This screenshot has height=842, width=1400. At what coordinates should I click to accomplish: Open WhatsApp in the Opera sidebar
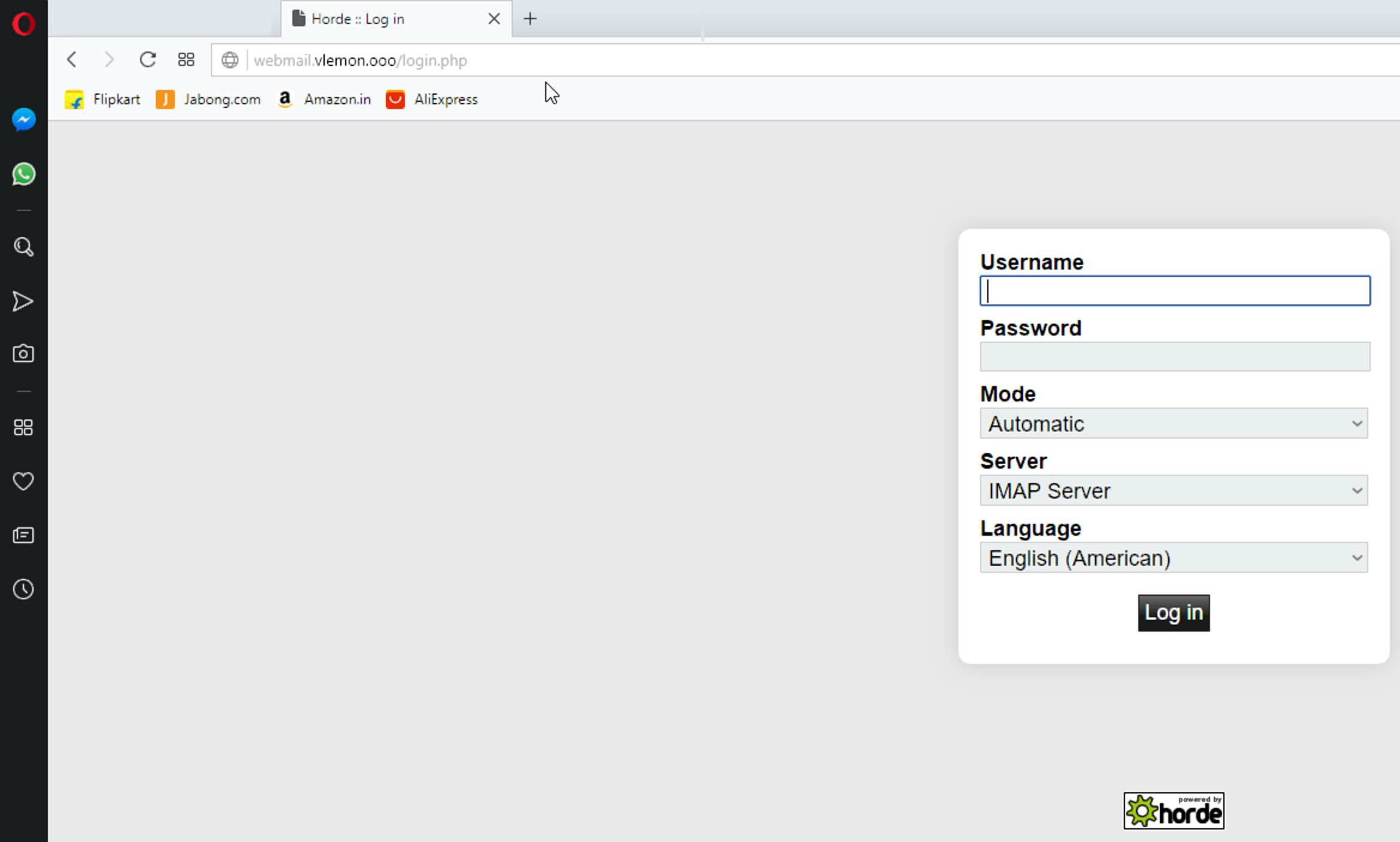[x=23, y=174]
